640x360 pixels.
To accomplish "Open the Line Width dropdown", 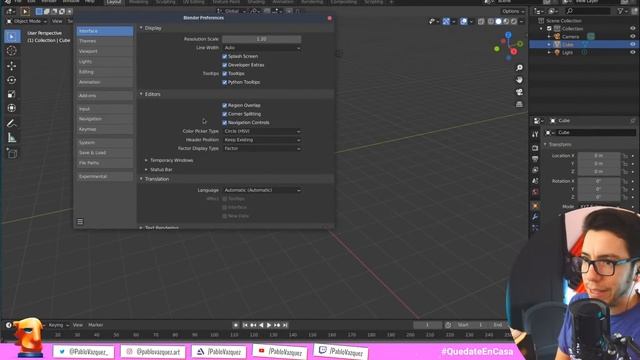I will tap(262, 48).
